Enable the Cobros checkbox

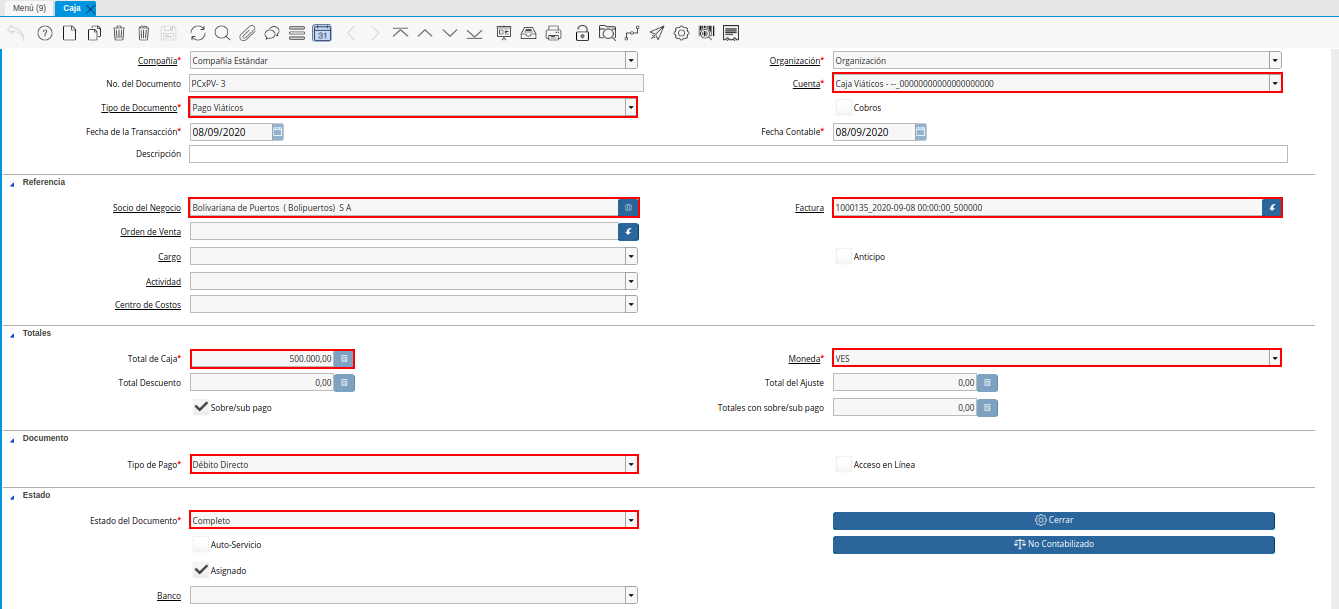tap(844, 107)
